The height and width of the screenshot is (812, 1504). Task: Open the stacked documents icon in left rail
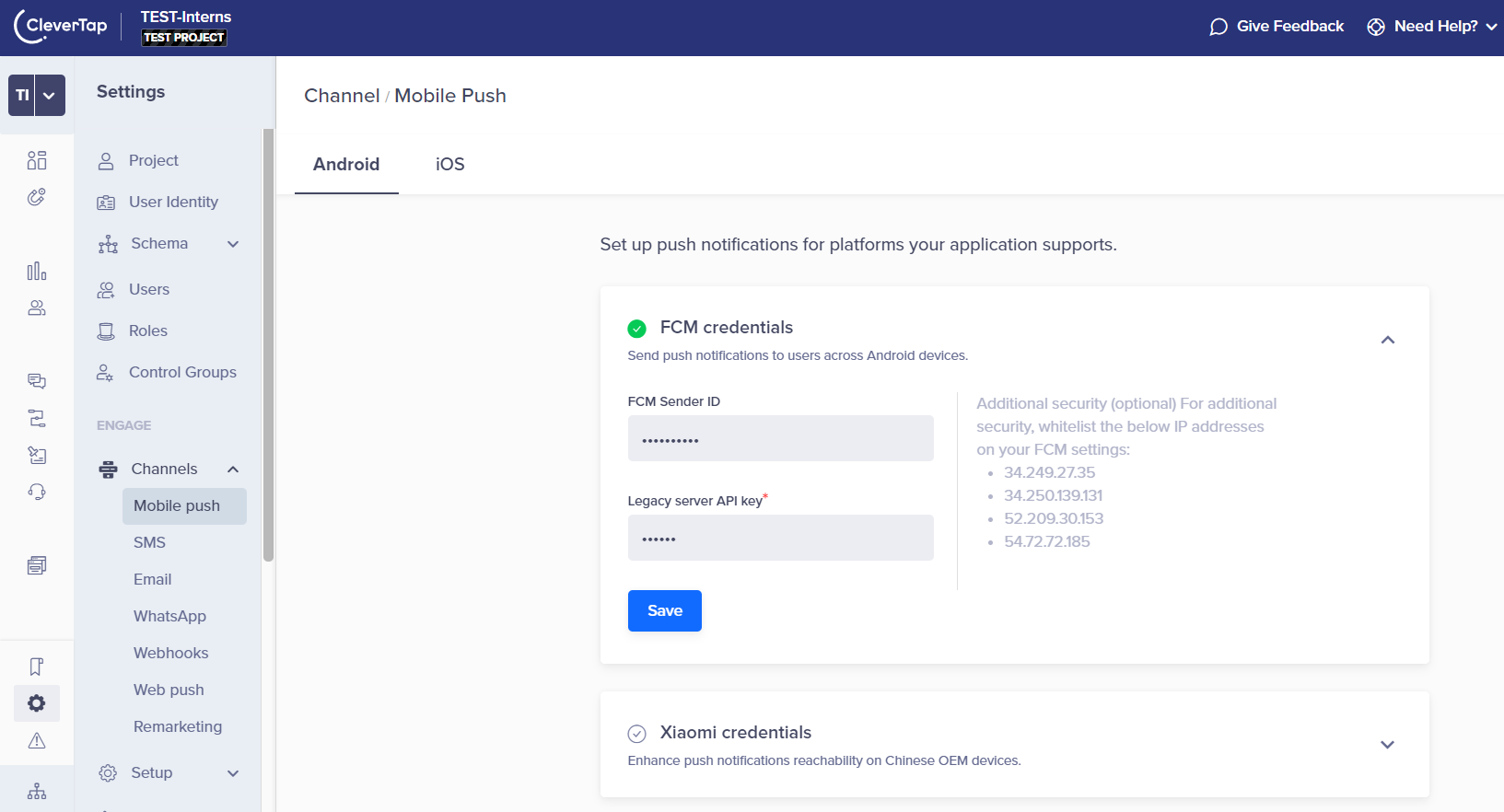[37, 565]
